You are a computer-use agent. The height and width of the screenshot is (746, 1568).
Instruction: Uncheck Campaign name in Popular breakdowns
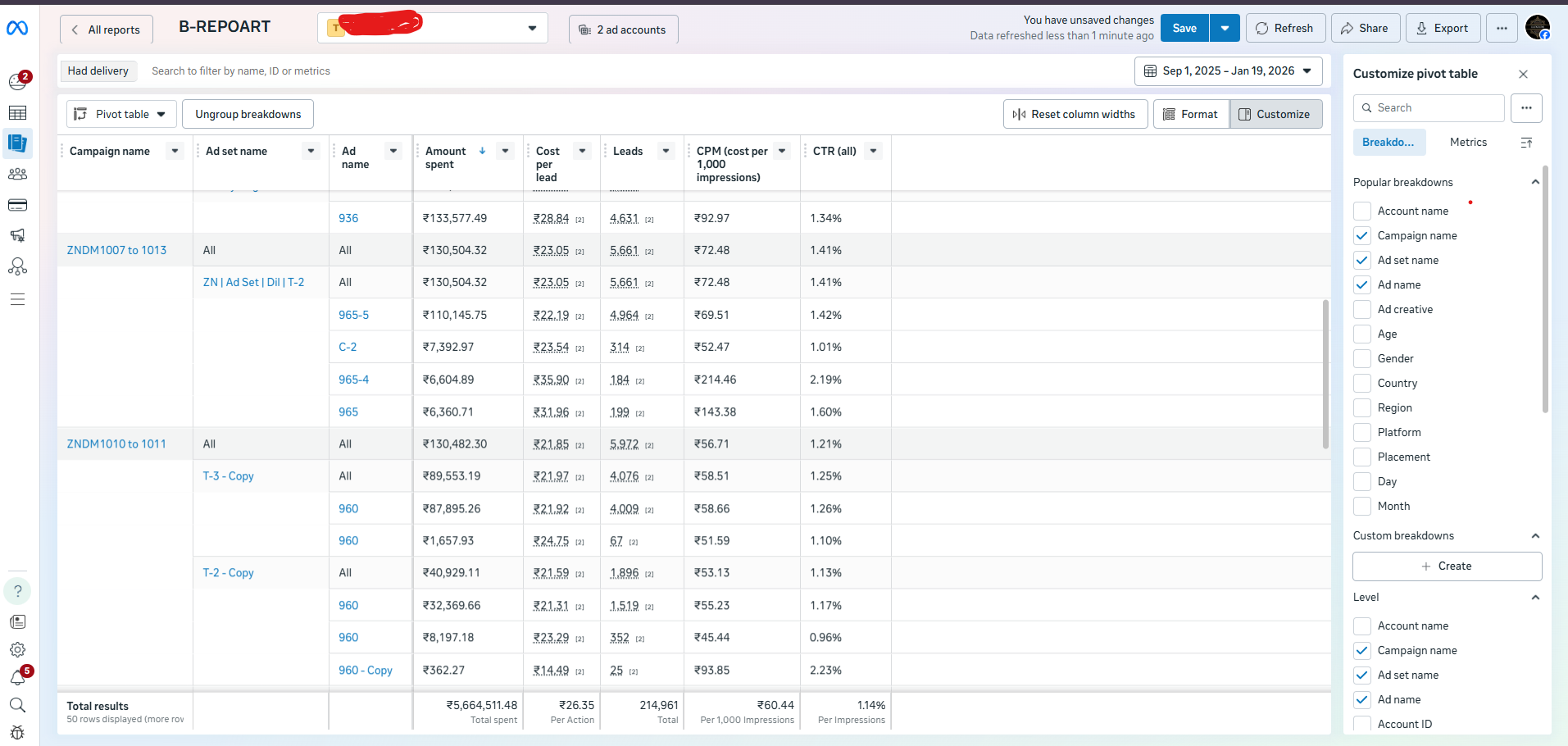(1361, 235)
